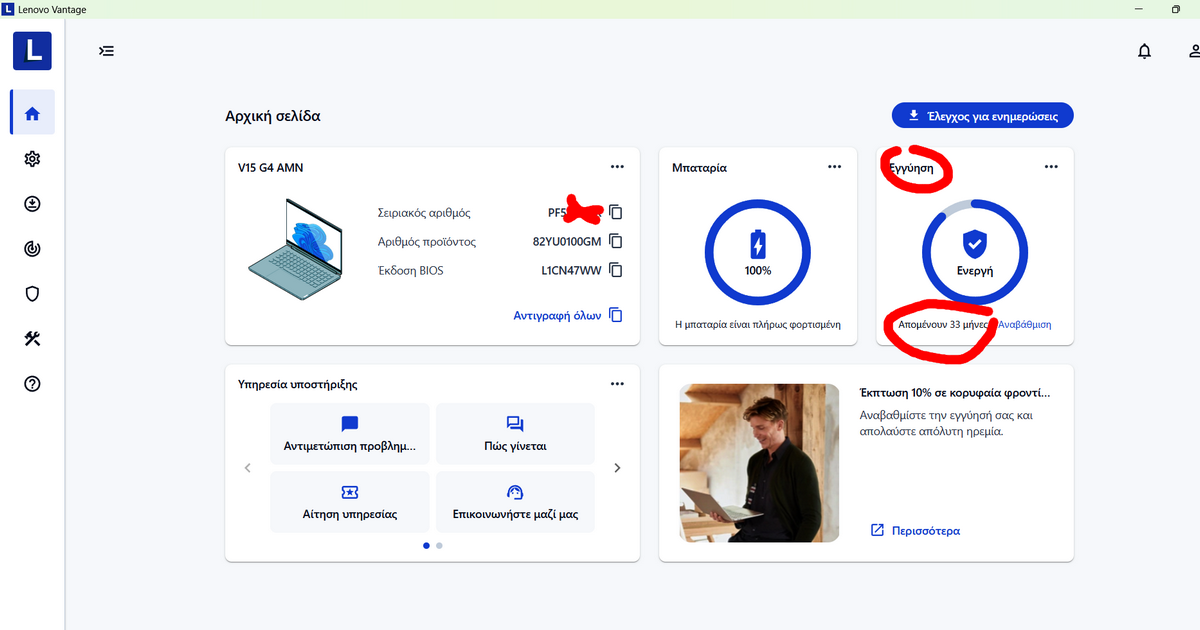The width and height of the screenshot is (1200, 630).
Task: Click Έλεγχος για ενημερώσεις button
Action: (982, 115)
